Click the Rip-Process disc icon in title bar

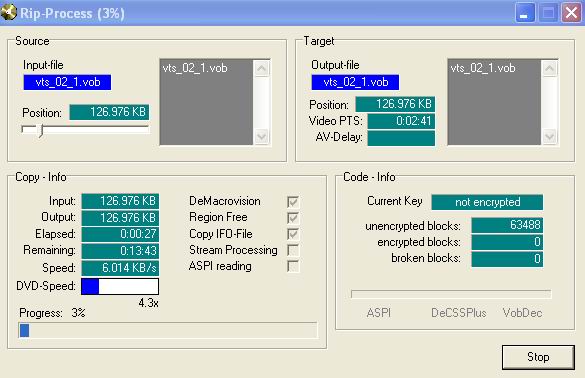[8, 12]
